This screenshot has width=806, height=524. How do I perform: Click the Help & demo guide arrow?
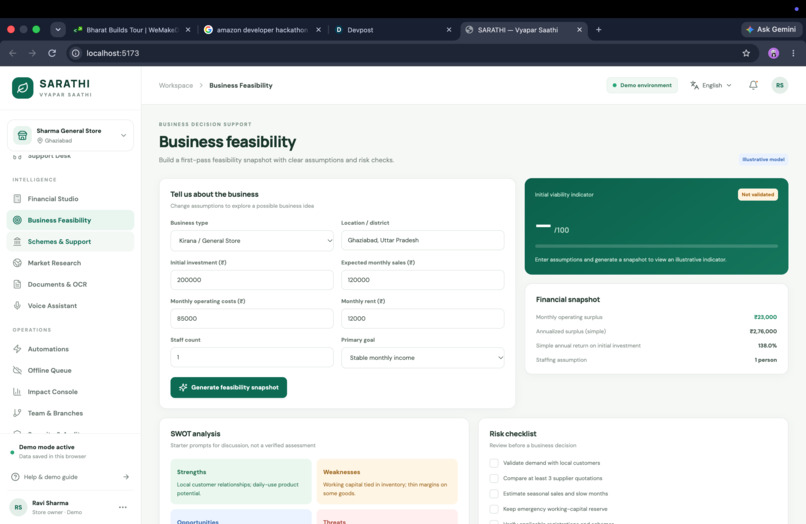[x=126, y=477]
